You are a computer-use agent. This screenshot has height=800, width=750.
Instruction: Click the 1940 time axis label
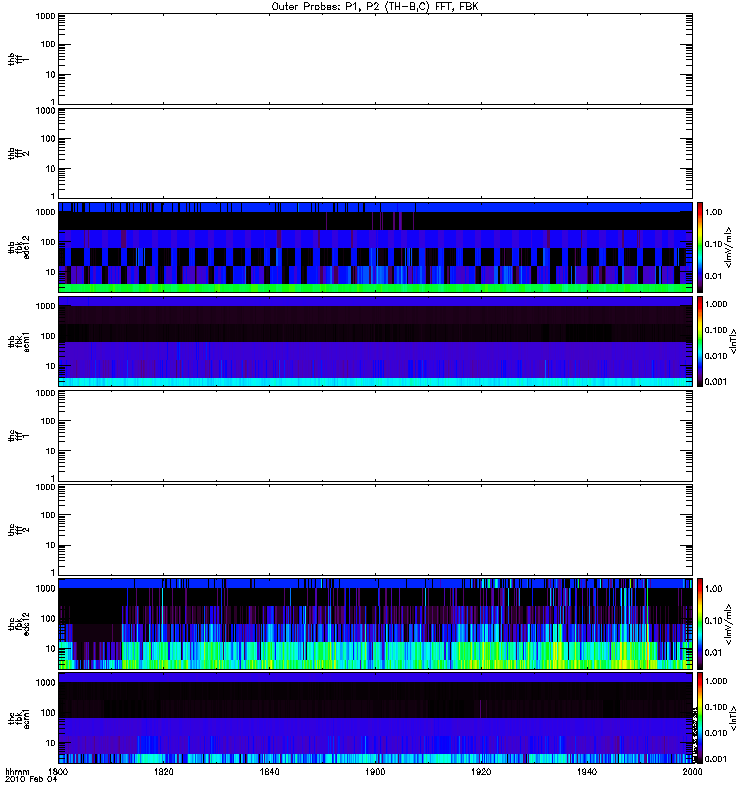coord(587,771)
